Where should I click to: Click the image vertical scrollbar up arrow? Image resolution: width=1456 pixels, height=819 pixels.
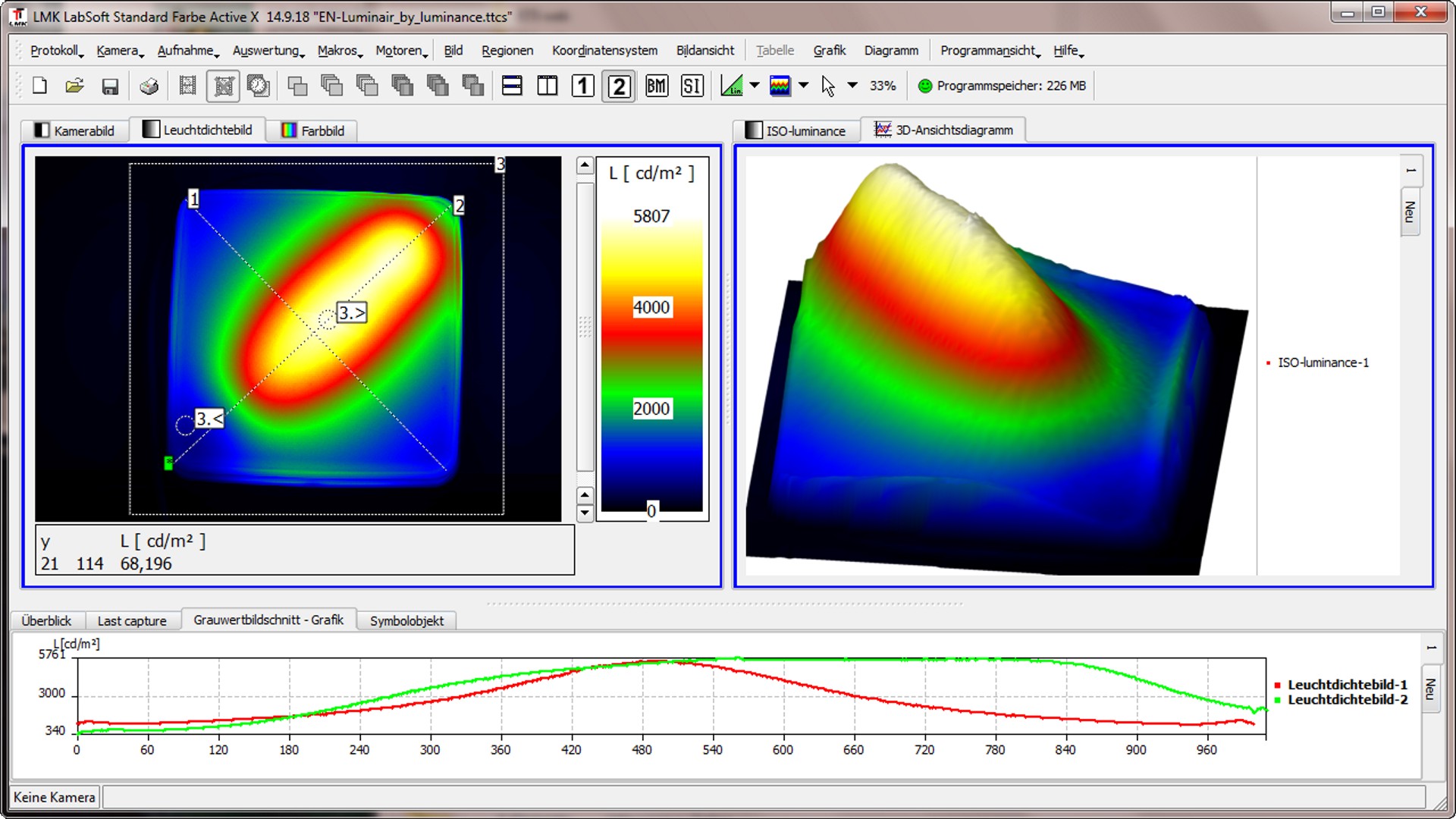point(585,165)
